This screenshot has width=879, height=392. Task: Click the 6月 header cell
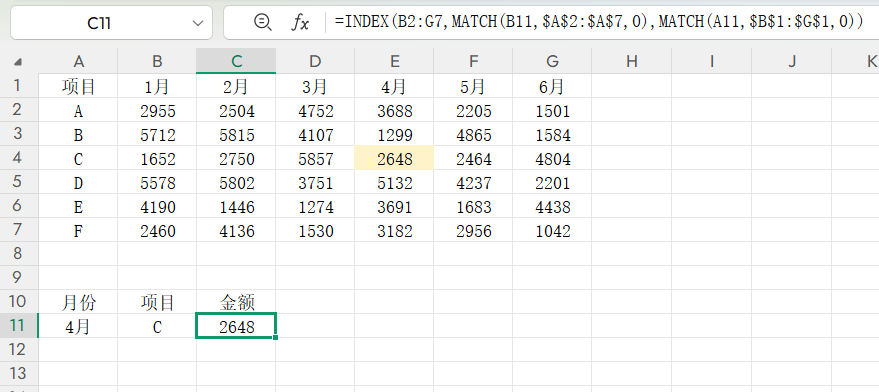coord(553,86)
